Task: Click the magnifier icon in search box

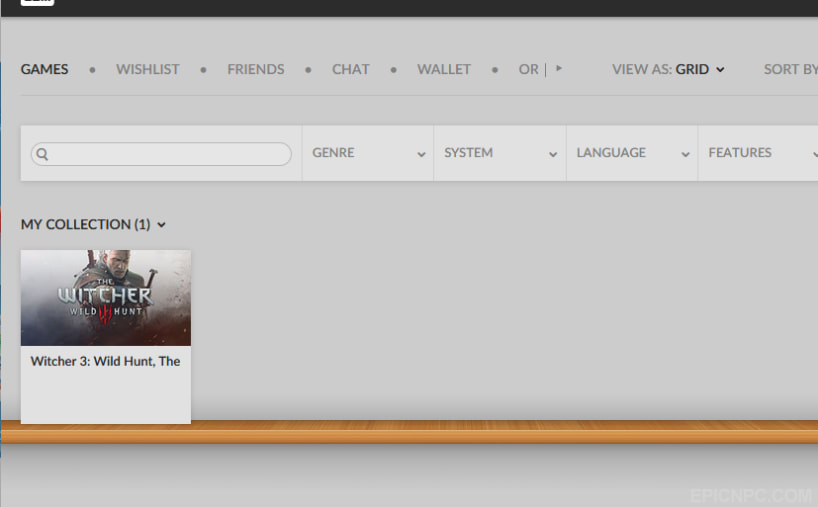Action: pyautogui.click(x=42, y=154)
